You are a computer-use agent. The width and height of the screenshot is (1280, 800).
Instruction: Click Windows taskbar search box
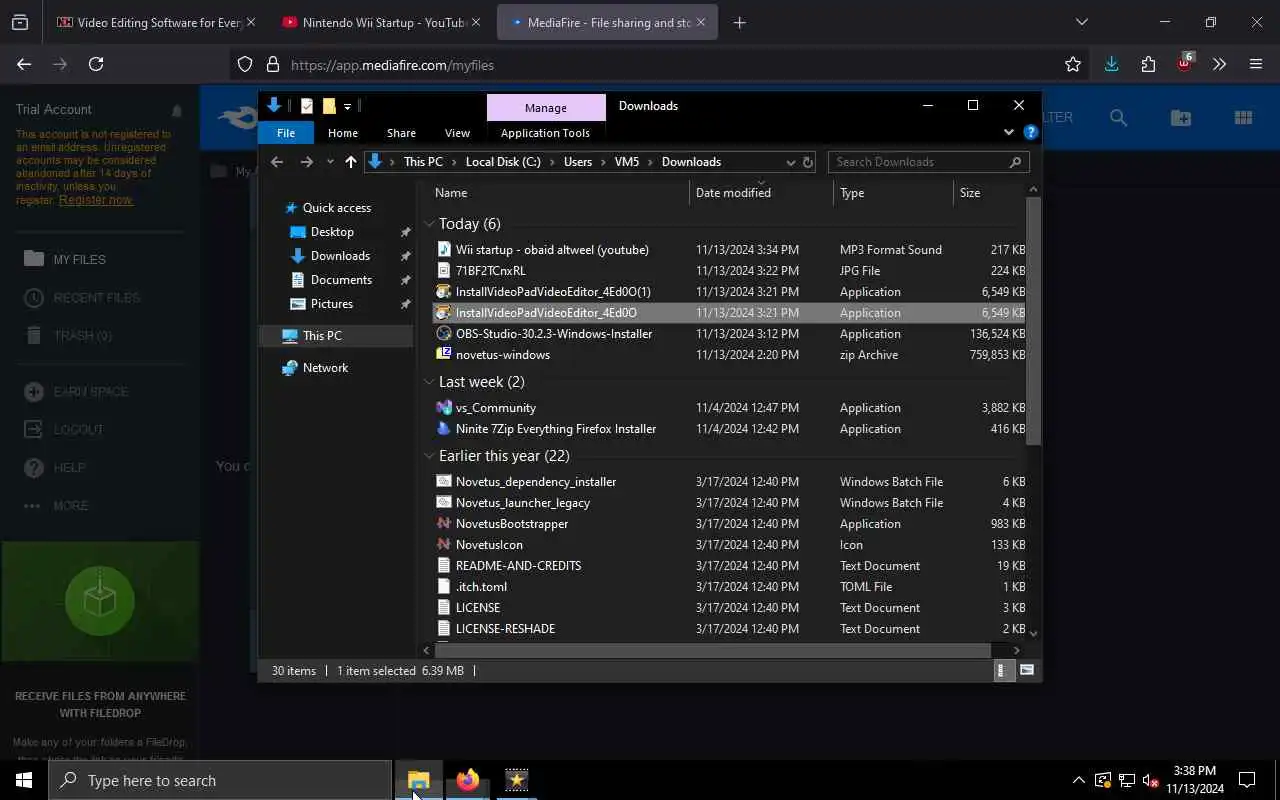pyautogui.click(x=220, y=780)
